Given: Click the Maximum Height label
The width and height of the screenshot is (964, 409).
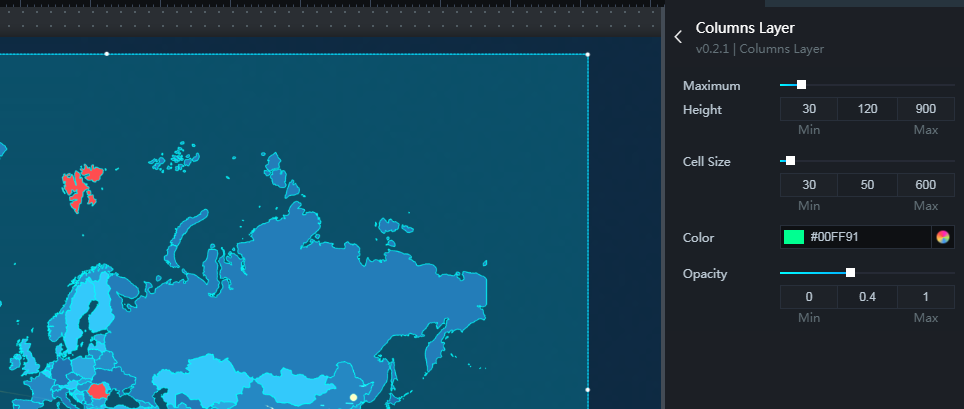Looking at the screenshot, I should [x=711, y=98].
